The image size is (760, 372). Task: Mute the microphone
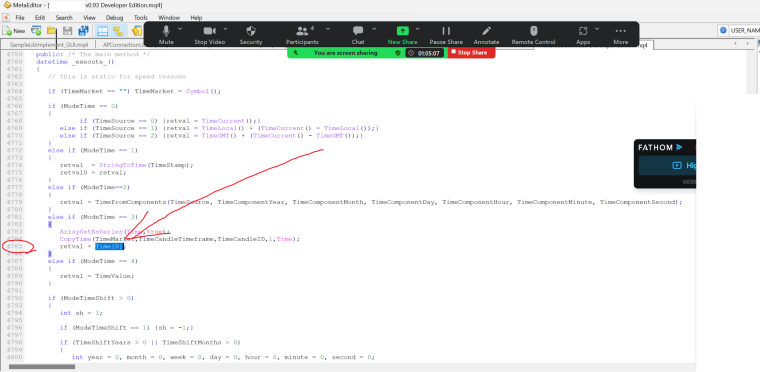pos(166,34)
